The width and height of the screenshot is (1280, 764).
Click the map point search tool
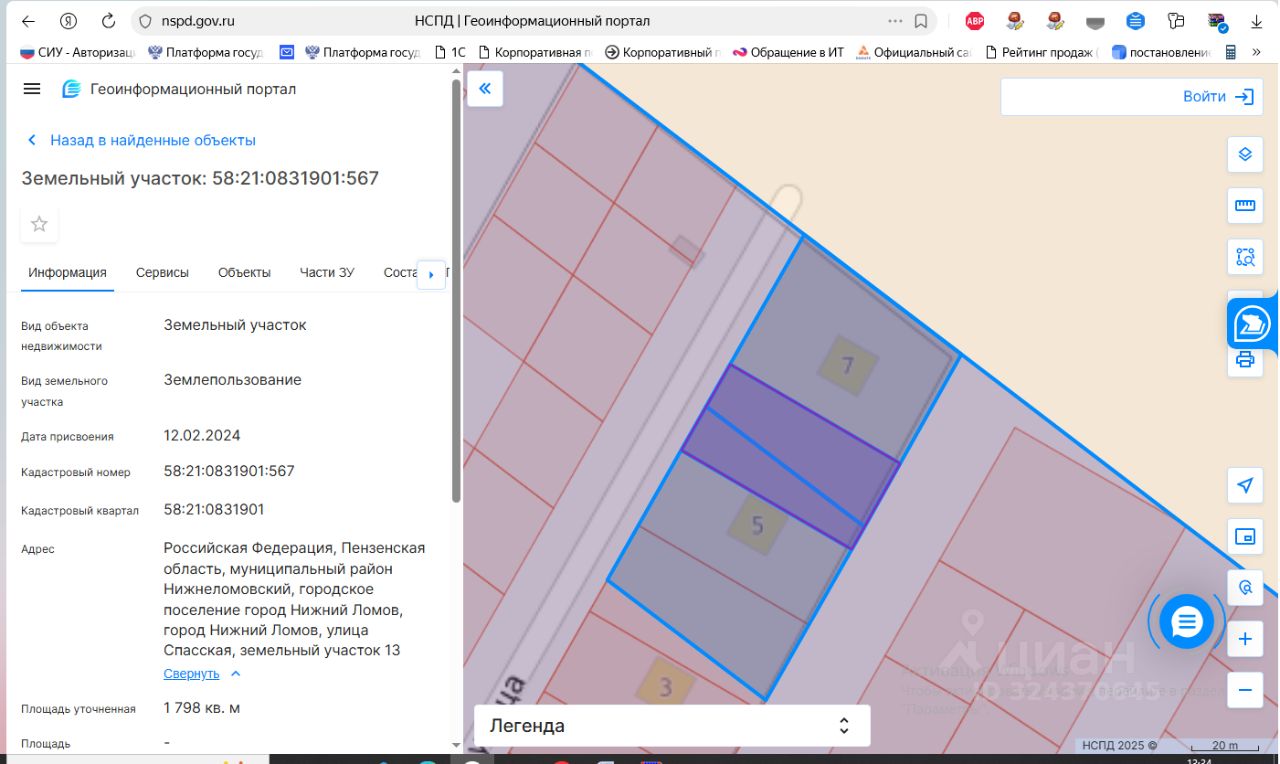(1245, 588)
